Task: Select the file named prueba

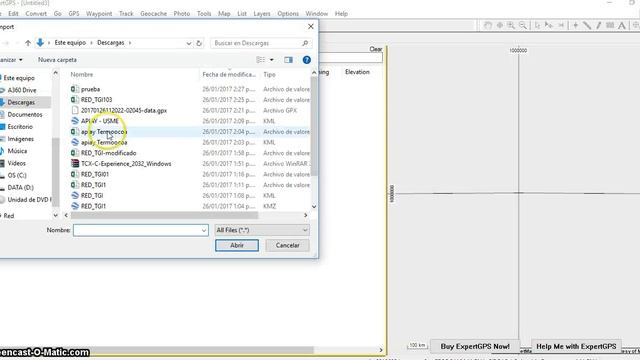Action: coord(90,89)
